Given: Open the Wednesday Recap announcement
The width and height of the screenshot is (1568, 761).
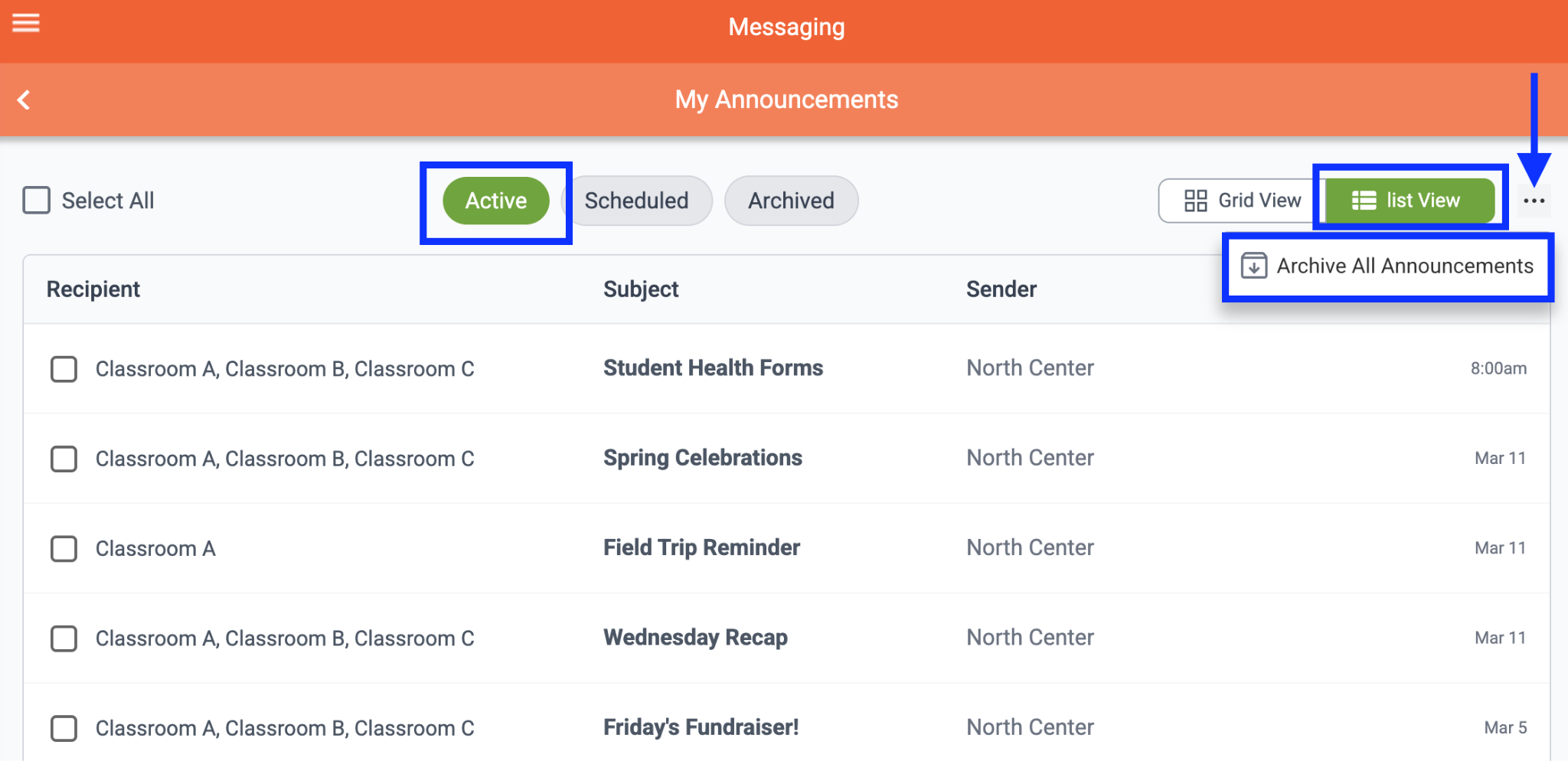Looking at the screenshot, I should tap(695, 638).
